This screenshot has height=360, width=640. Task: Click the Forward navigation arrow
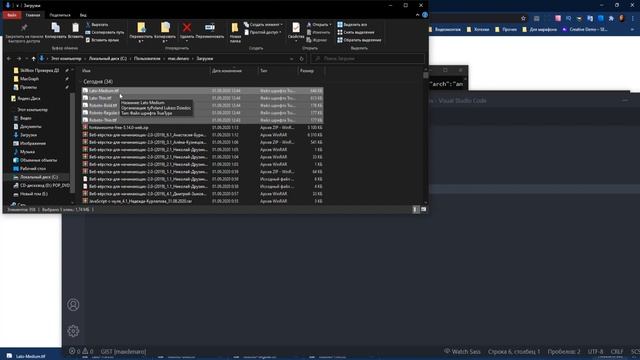19,59
